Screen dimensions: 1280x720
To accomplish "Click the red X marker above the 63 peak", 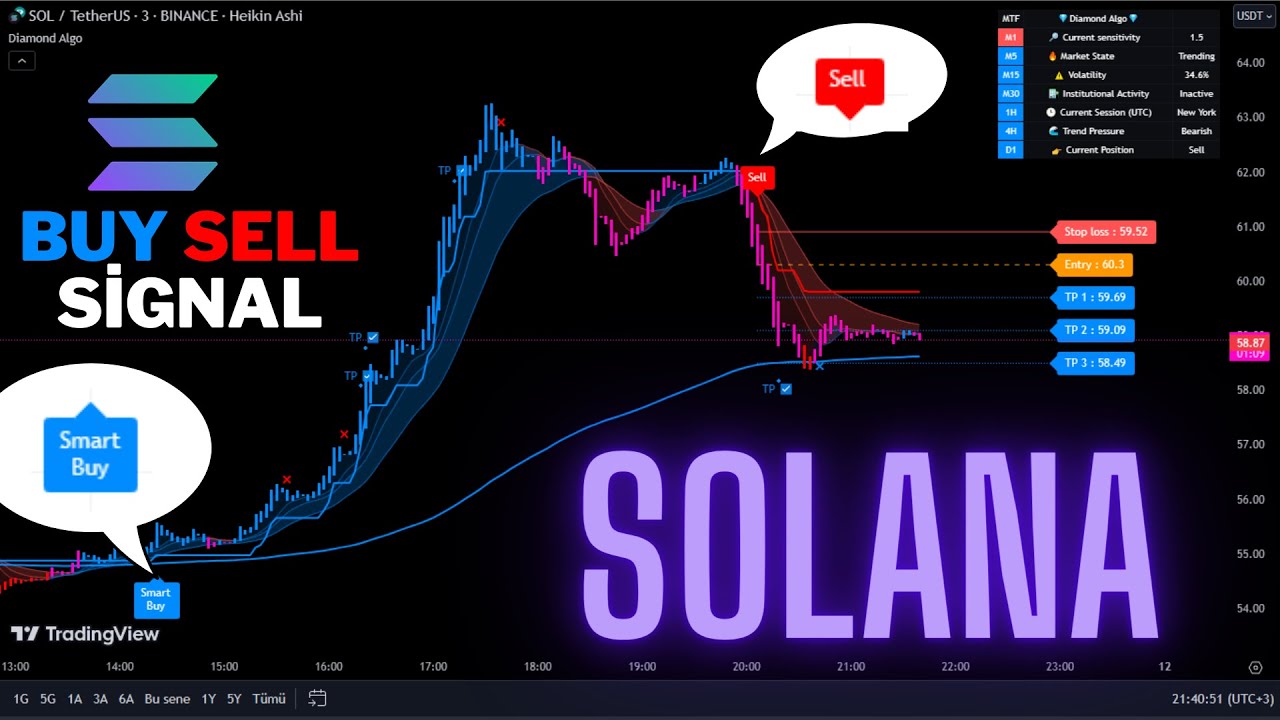I will pos(501,123).
